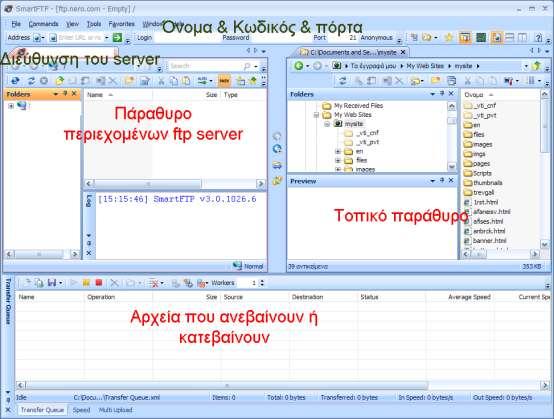Increase Workers count with stepper arrows
The image size is (554, 419).
click(262, 281)
